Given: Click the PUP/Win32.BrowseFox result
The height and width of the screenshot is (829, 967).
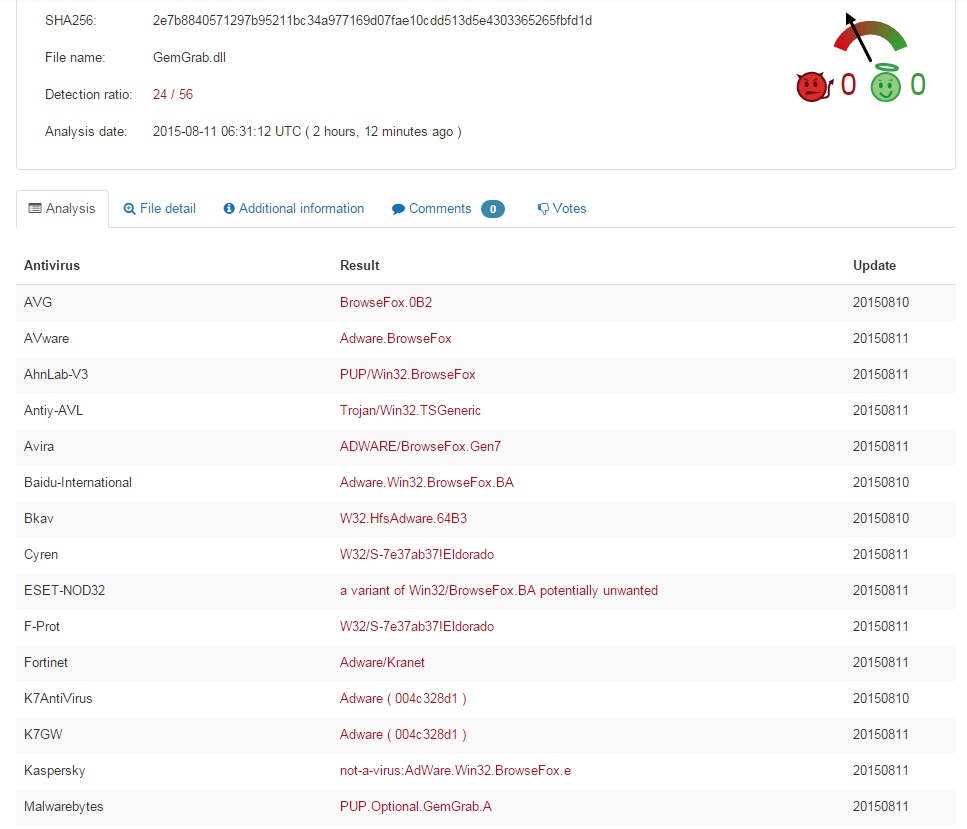Looking at the screenshot, I should coord(408,374).
